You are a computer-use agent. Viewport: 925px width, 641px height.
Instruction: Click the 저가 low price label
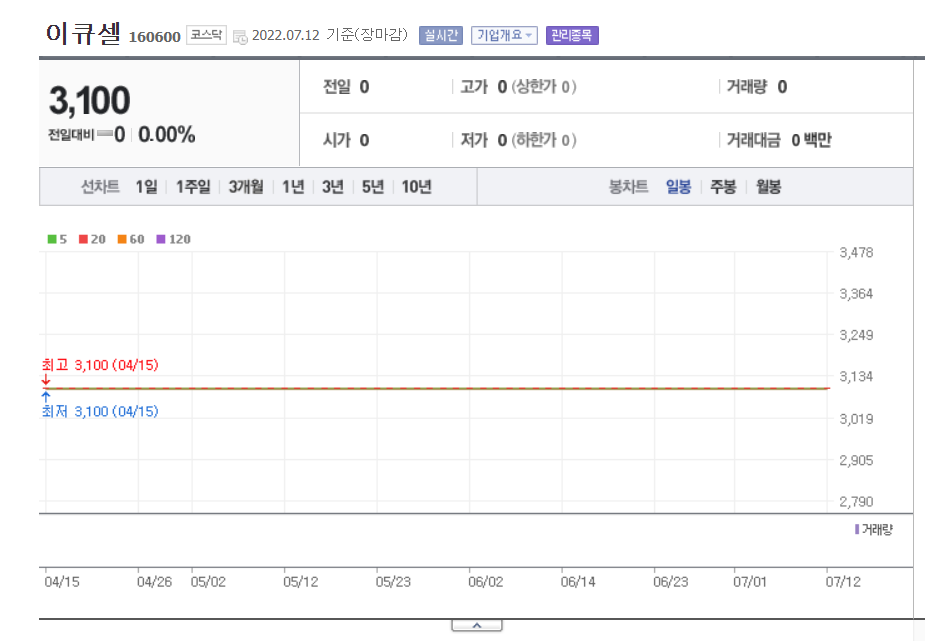point(474,140)
